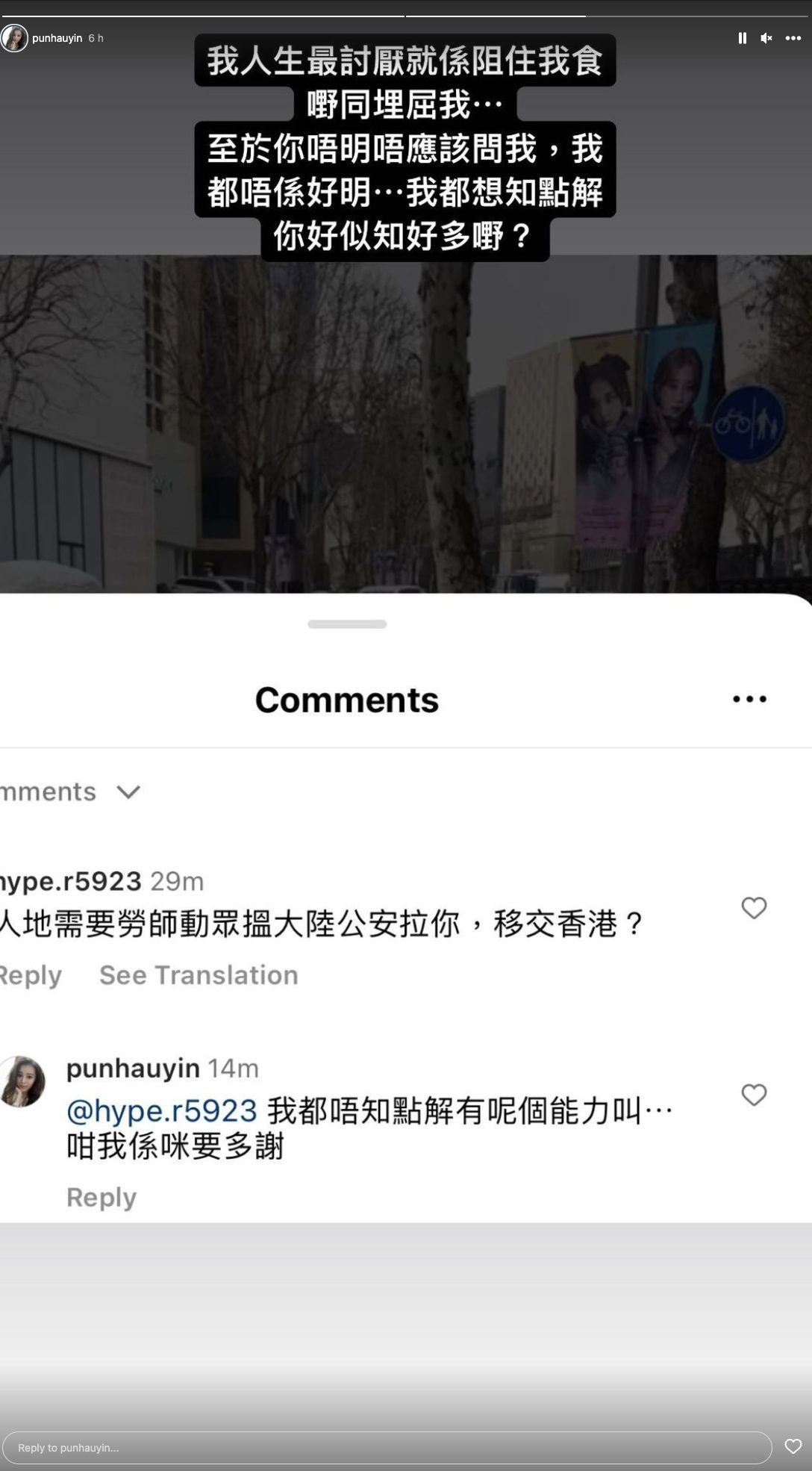Unmute the story audio
This screenshot has height=1471, width=812.
(x=766, y=38)
